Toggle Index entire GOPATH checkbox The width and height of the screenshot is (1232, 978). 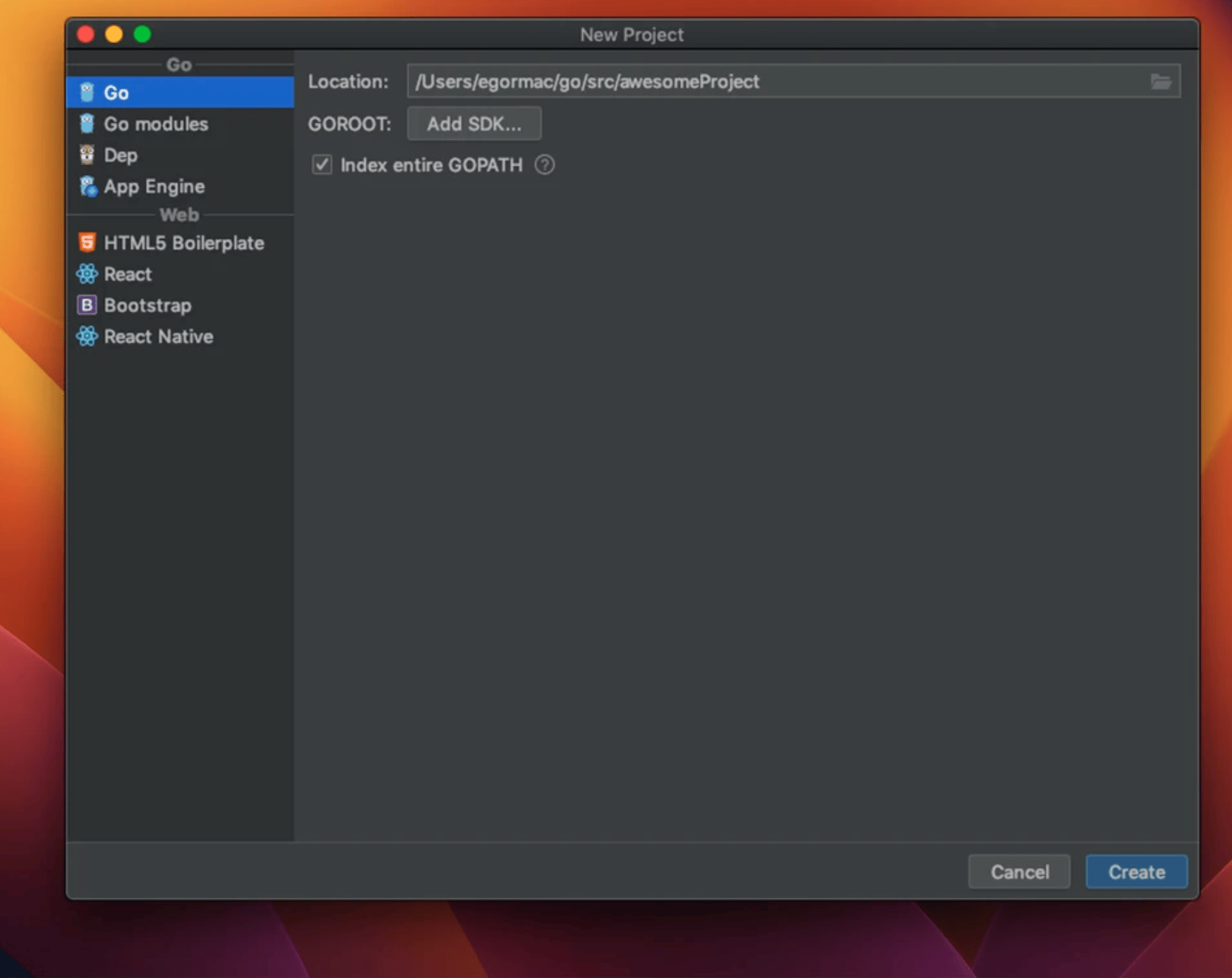point(322,165)
